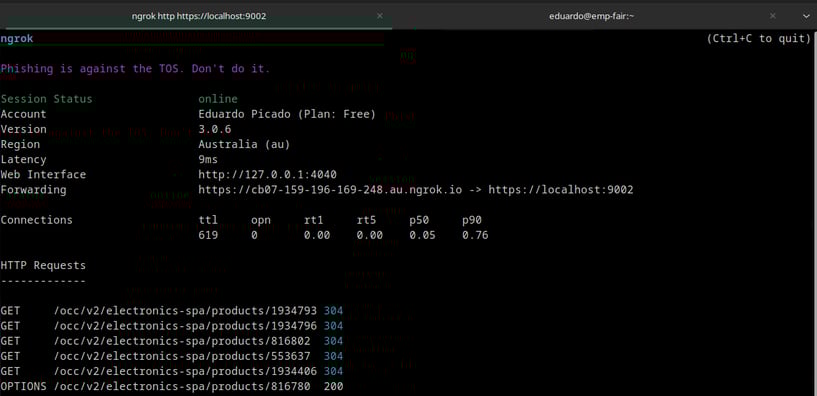This screenshot has width=817, height=396.
Task: Click the p50 value 0.05
Action: (x=422, y=235)
